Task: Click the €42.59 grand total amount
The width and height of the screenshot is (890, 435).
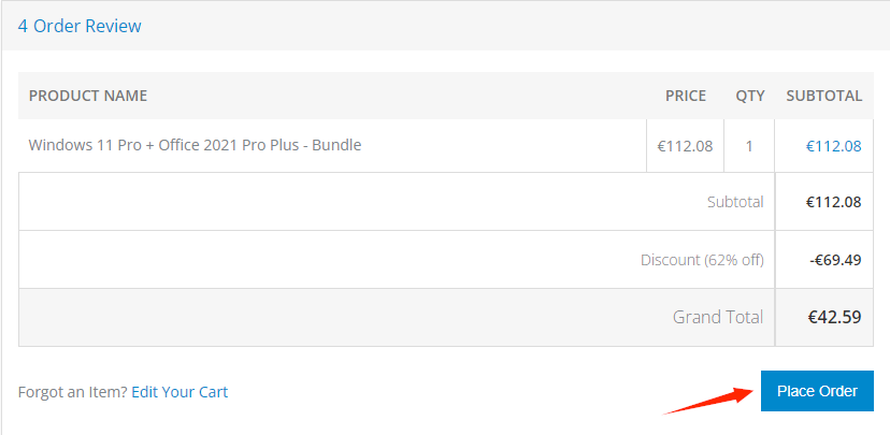Action: click(x=834, y=318)
